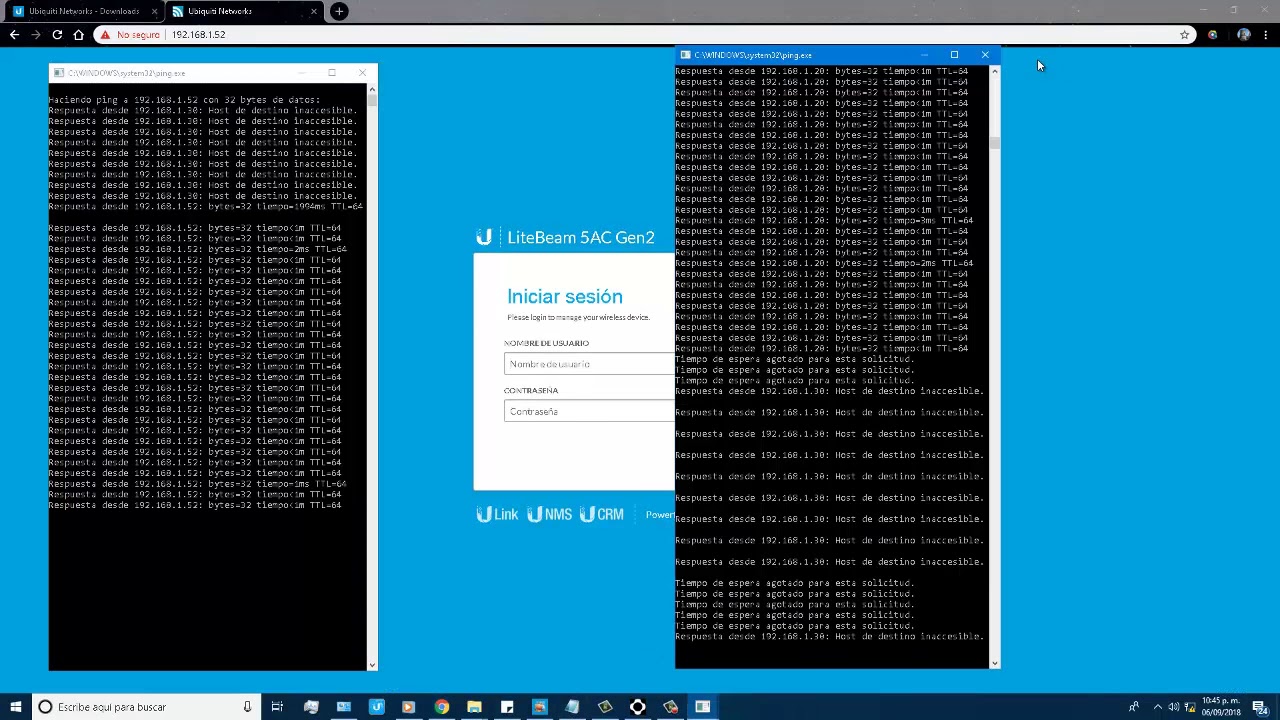Click the Iniciar sesión heading
The width and height of the screenshot is (1280, 720).
coord(565,296)
